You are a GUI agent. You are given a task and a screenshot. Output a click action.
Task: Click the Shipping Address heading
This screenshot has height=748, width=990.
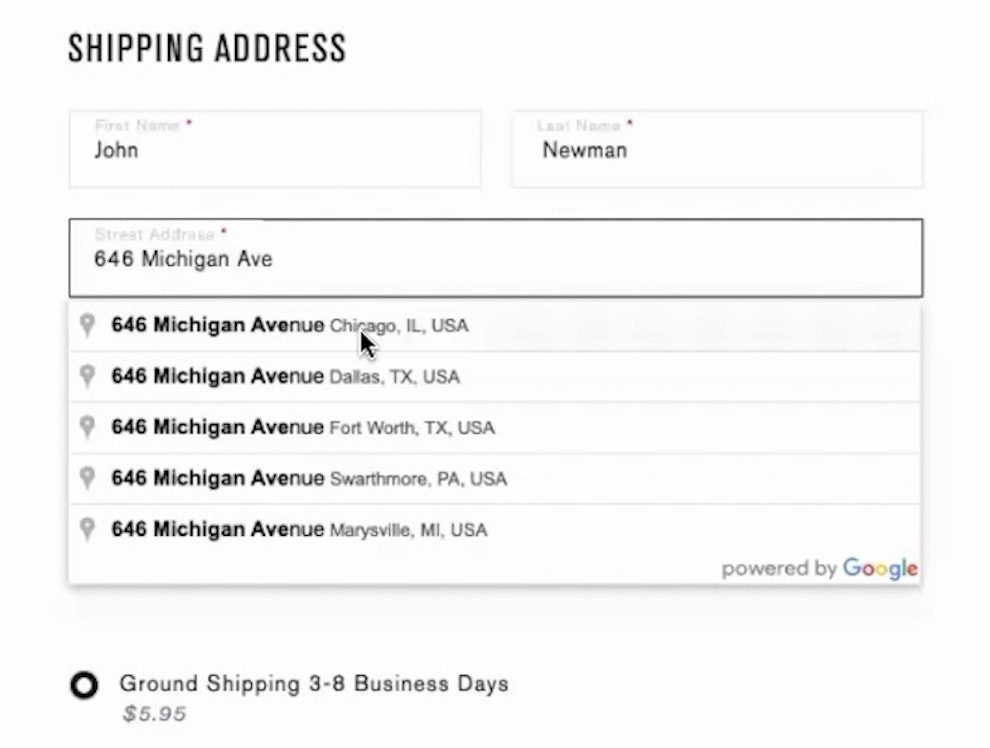207,48
